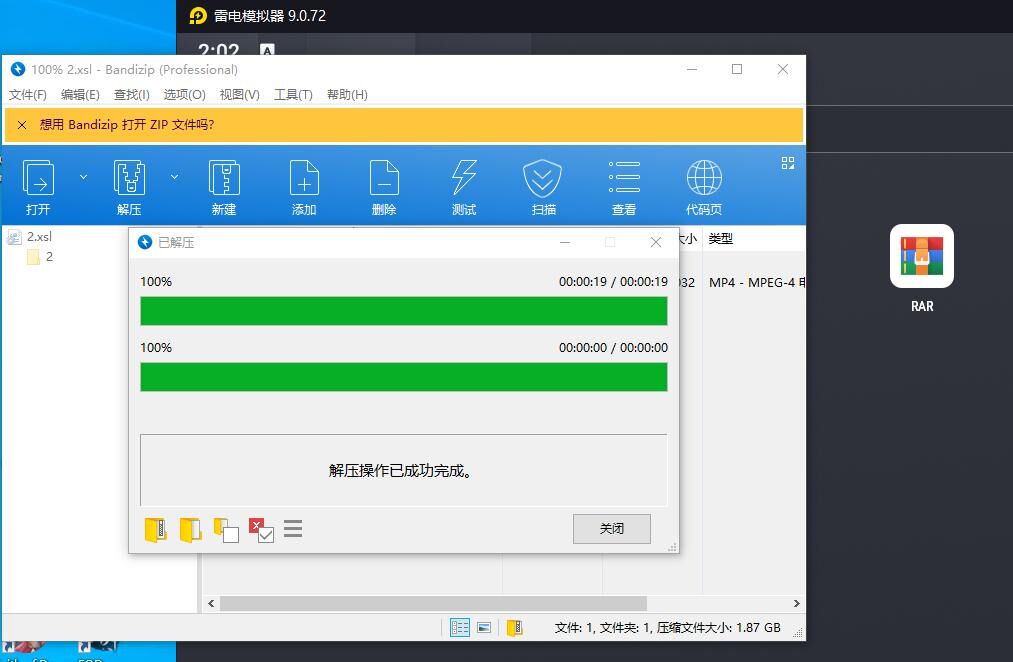Open the archive folder icon in the dialog
The width and height of the screenshot is (1013, 662).
[155, 530]
